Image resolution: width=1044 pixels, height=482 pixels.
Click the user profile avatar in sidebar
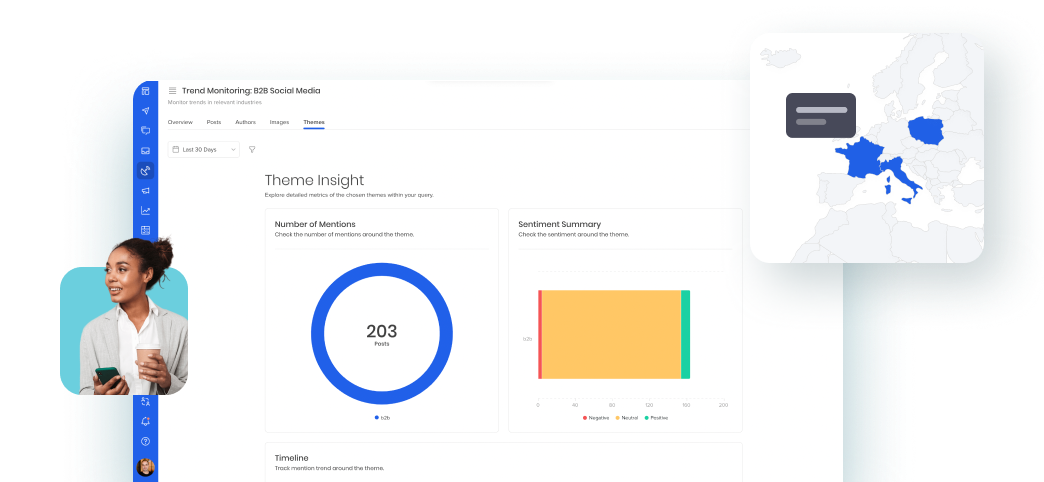tap(145, 467)
